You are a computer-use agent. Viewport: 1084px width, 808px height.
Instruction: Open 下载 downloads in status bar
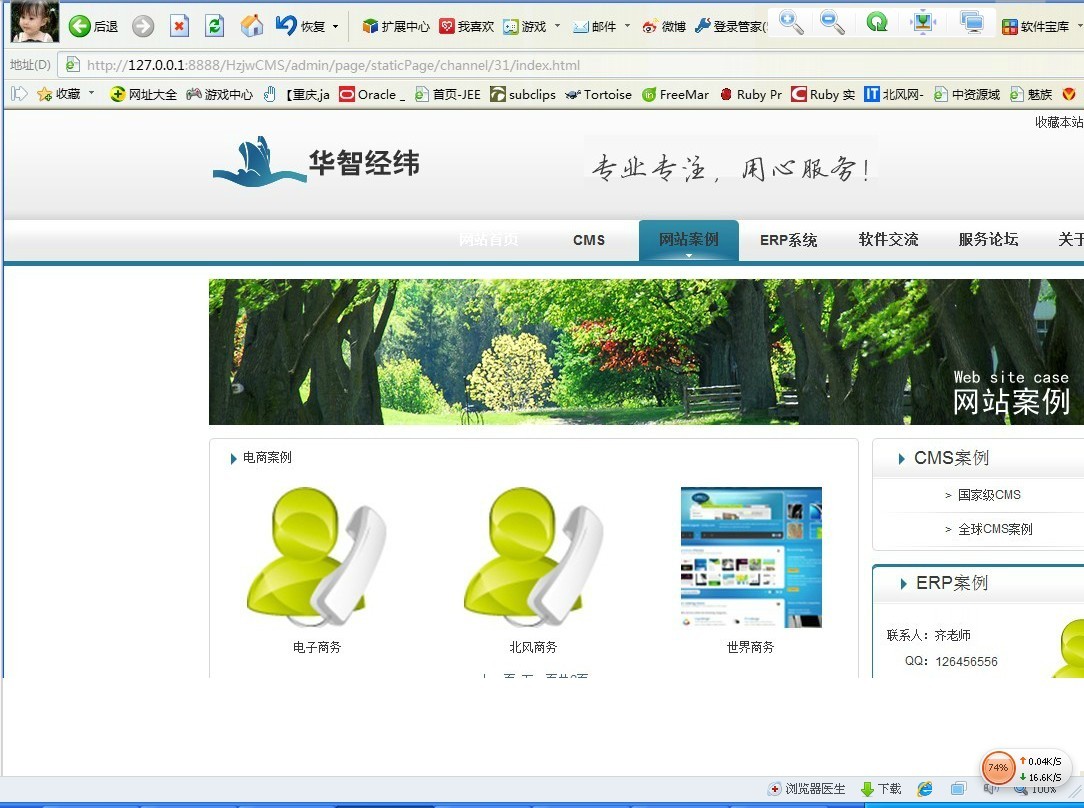point(881,789)
